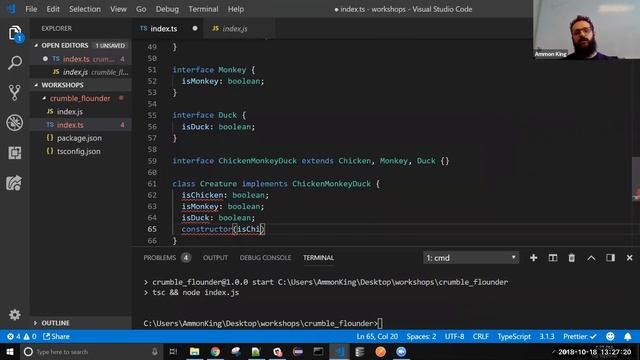Switch to the Output panel tab
The height and width of the screenshot is (360, 640).
215,258
